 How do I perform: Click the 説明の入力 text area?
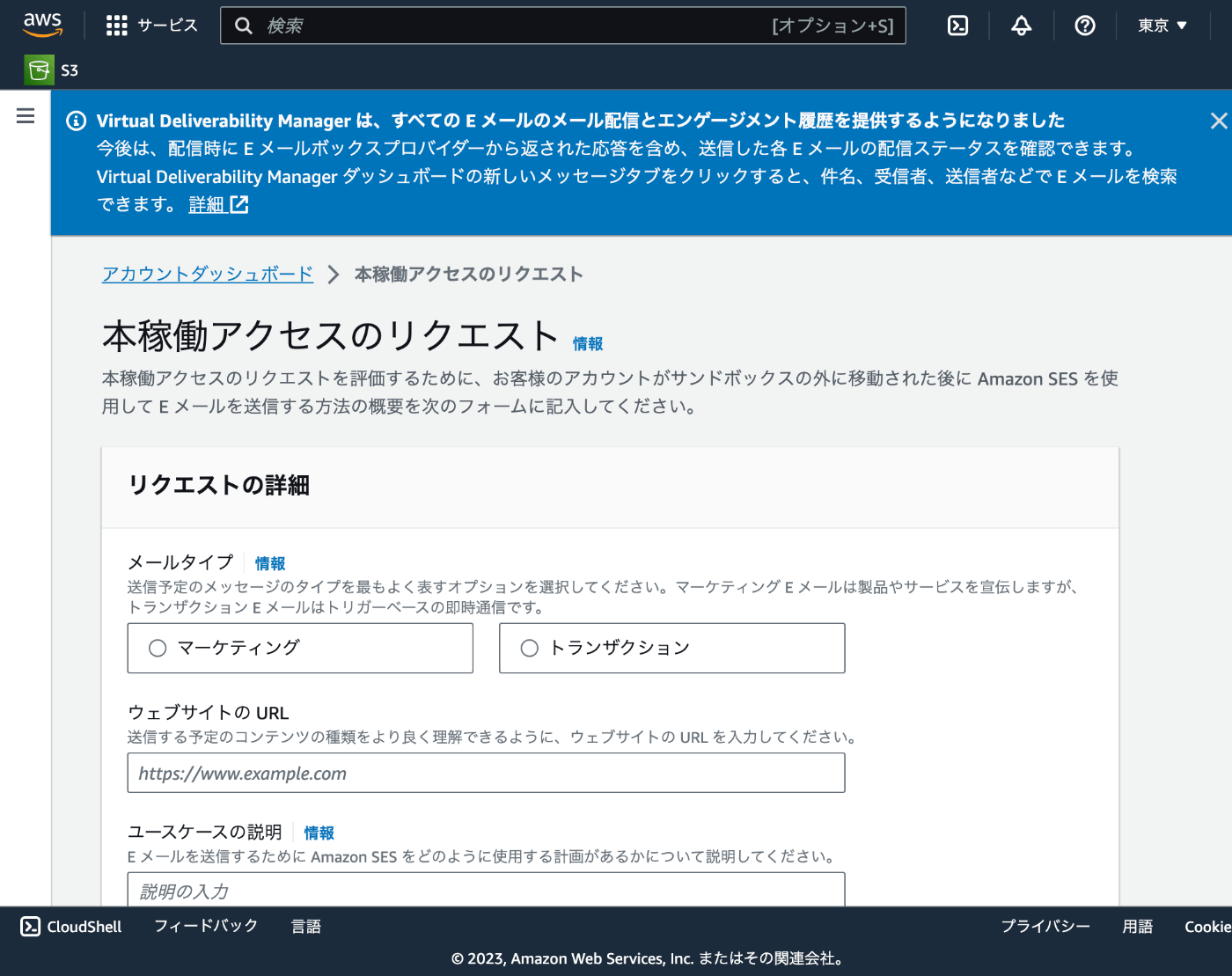(487, 889)
